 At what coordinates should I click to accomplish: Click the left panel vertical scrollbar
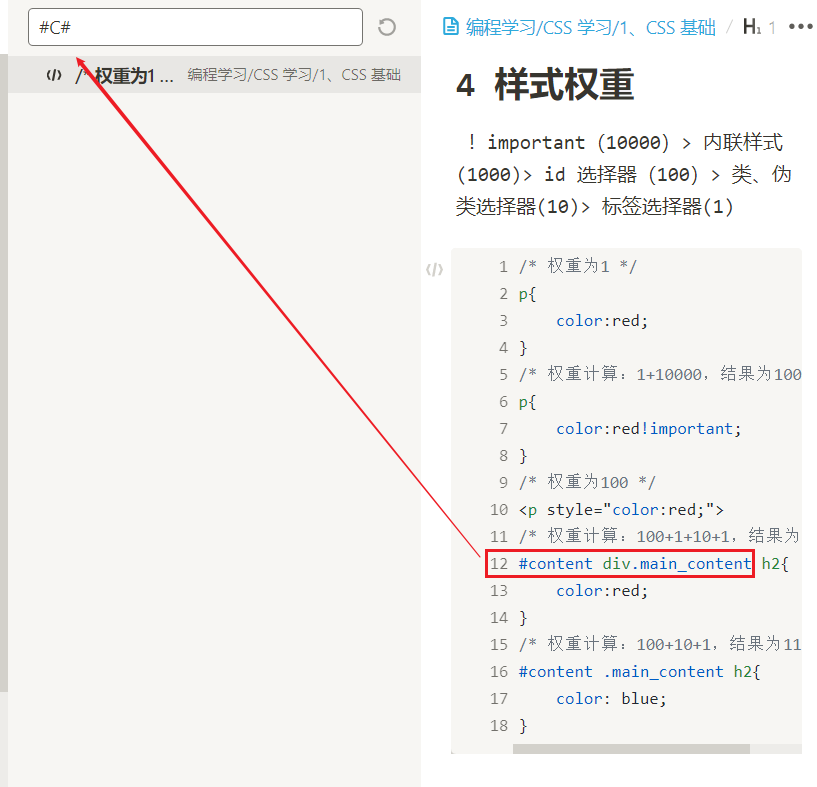click(x=4, y=373)
